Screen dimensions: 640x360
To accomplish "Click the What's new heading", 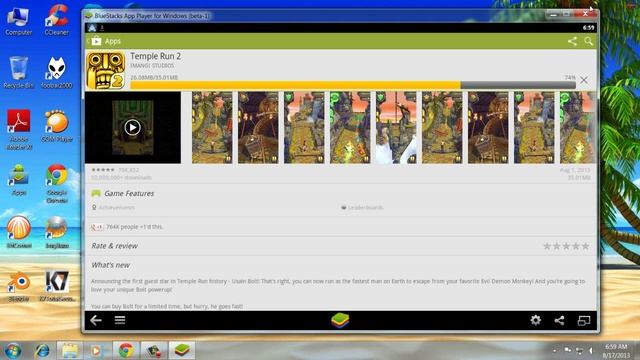I will click(x=111, y=265).
